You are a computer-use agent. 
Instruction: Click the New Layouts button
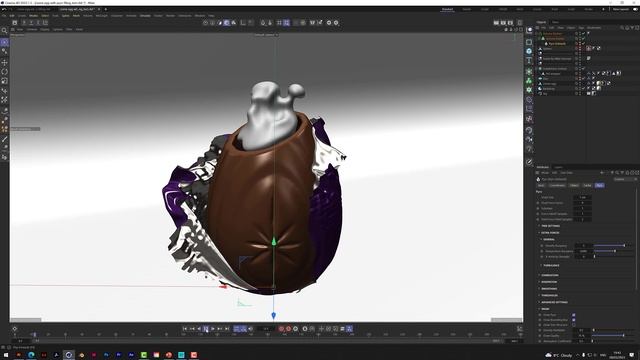pos(621,9)
